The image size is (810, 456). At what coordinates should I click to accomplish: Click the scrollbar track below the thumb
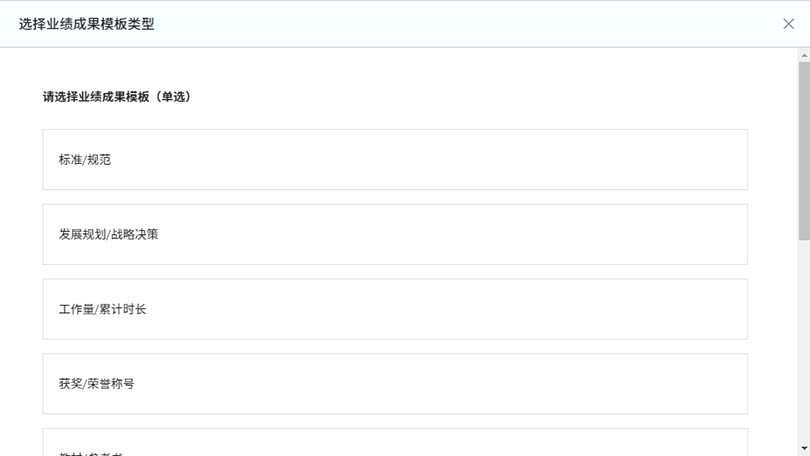point(804,340)
